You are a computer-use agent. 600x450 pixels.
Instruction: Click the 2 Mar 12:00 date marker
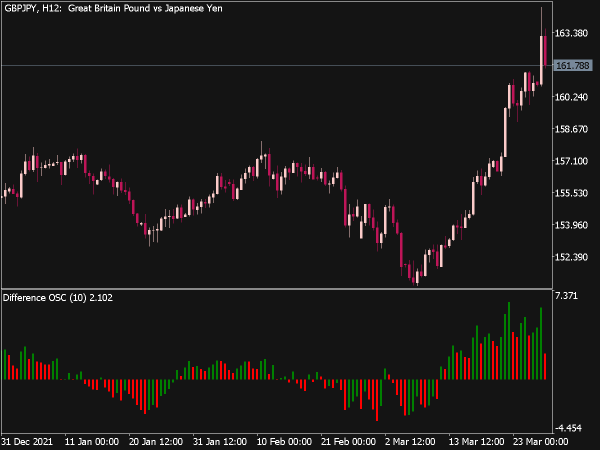pos(410,442)
